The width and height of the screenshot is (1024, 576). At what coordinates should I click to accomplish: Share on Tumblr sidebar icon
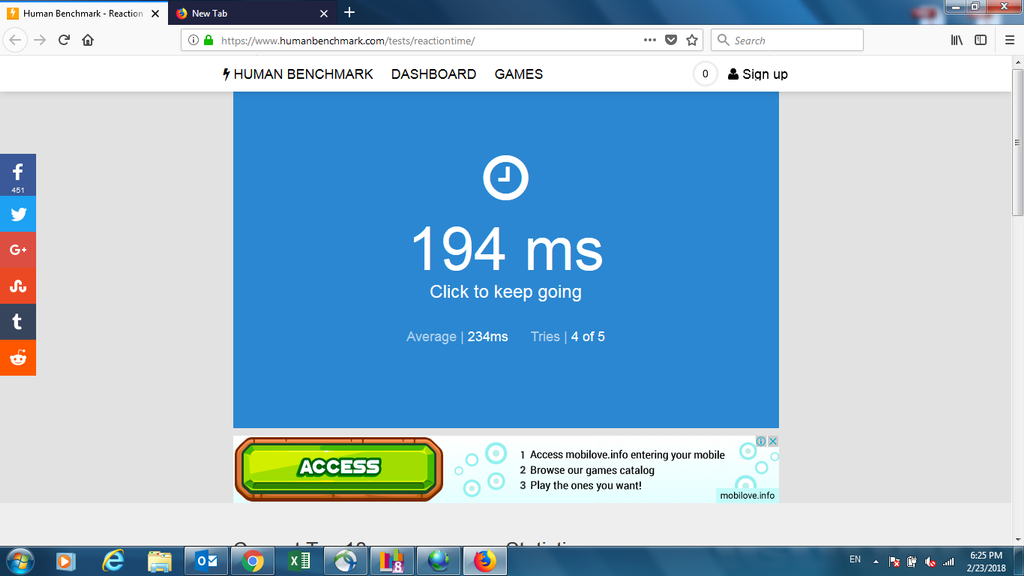coord(18,322)
